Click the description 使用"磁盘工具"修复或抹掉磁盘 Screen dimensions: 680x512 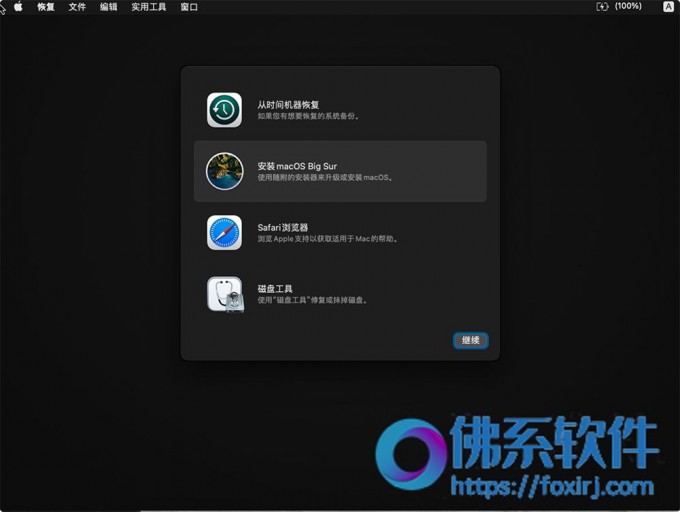coord(312,300)
